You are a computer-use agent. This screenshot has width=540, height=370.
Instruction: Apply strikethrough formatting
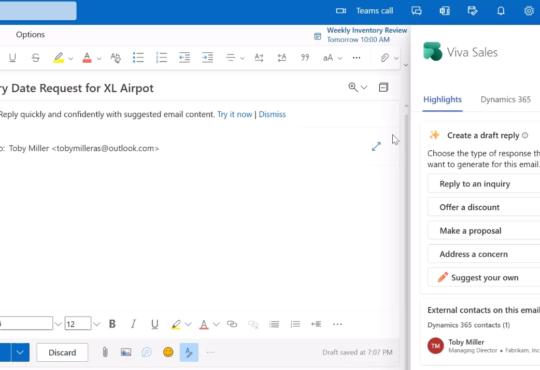(35, 58)
